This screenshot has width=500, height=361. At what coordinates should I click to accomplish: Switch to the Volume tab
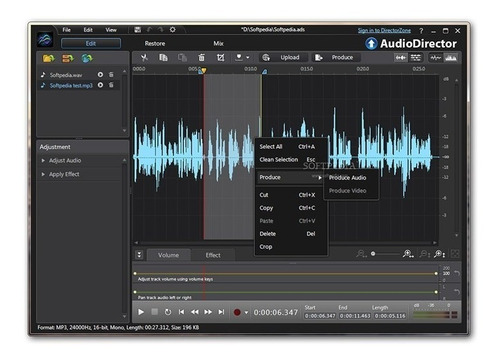coord(169,255)
